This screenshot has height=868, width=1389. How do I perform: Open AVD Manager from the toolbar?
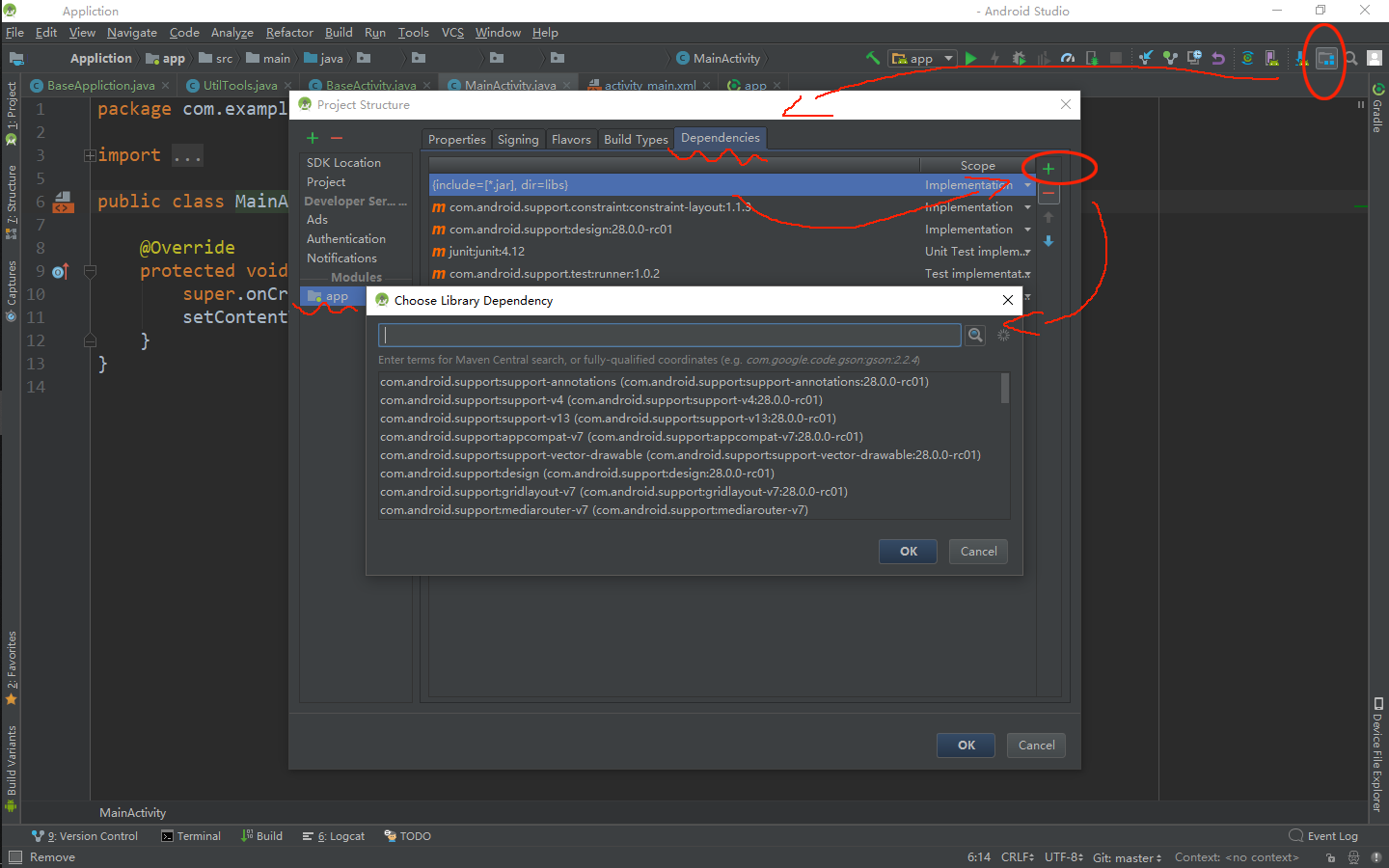tap(1272, 58)
